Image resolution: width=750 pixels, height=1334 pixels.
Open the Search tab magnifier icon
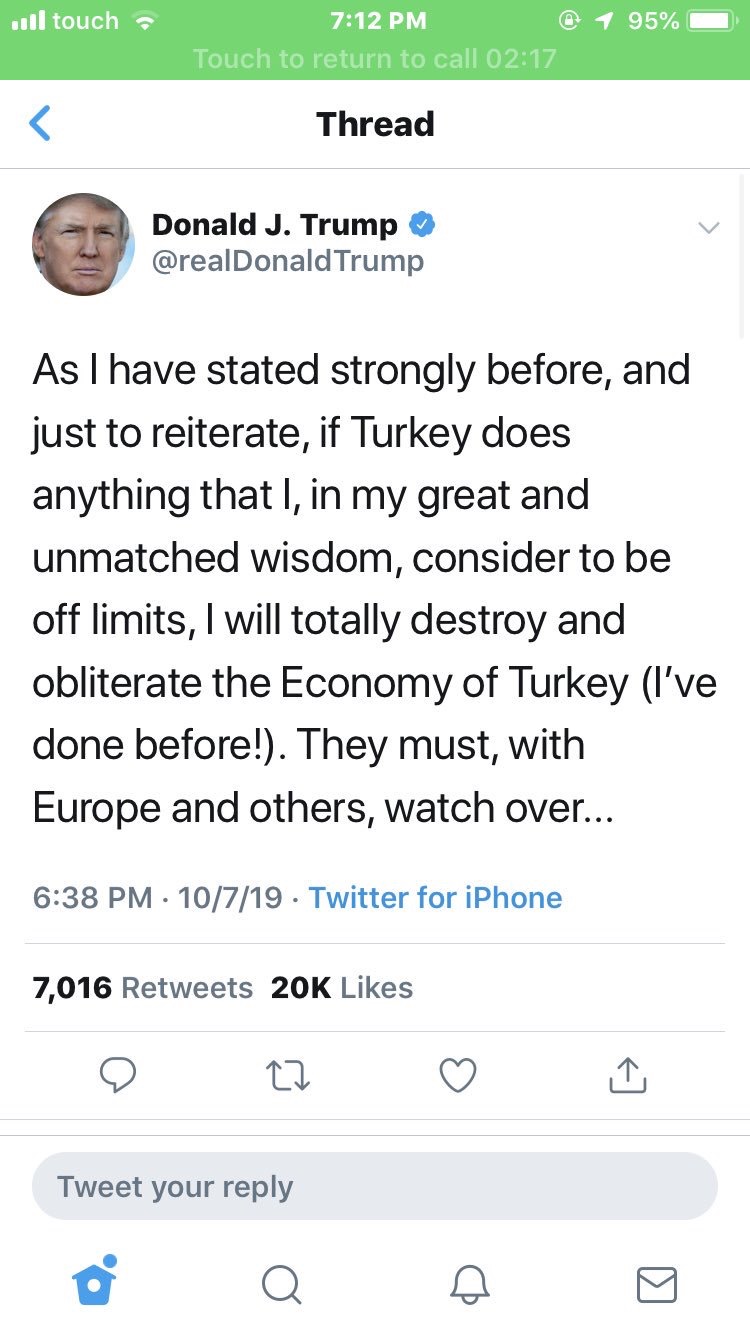[281, 1284]
